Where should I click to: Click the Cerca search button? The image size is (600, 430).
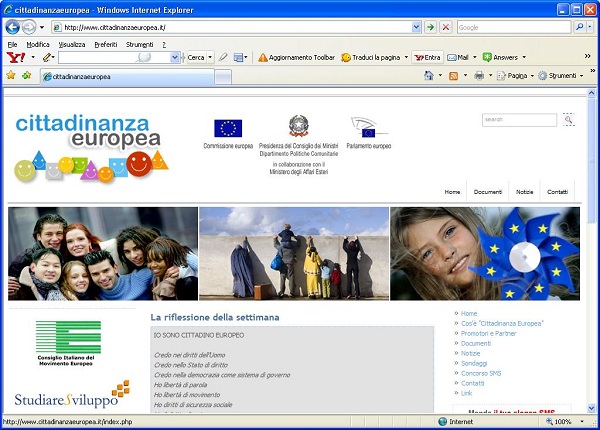pyautogui.click(x=196, y=57)
